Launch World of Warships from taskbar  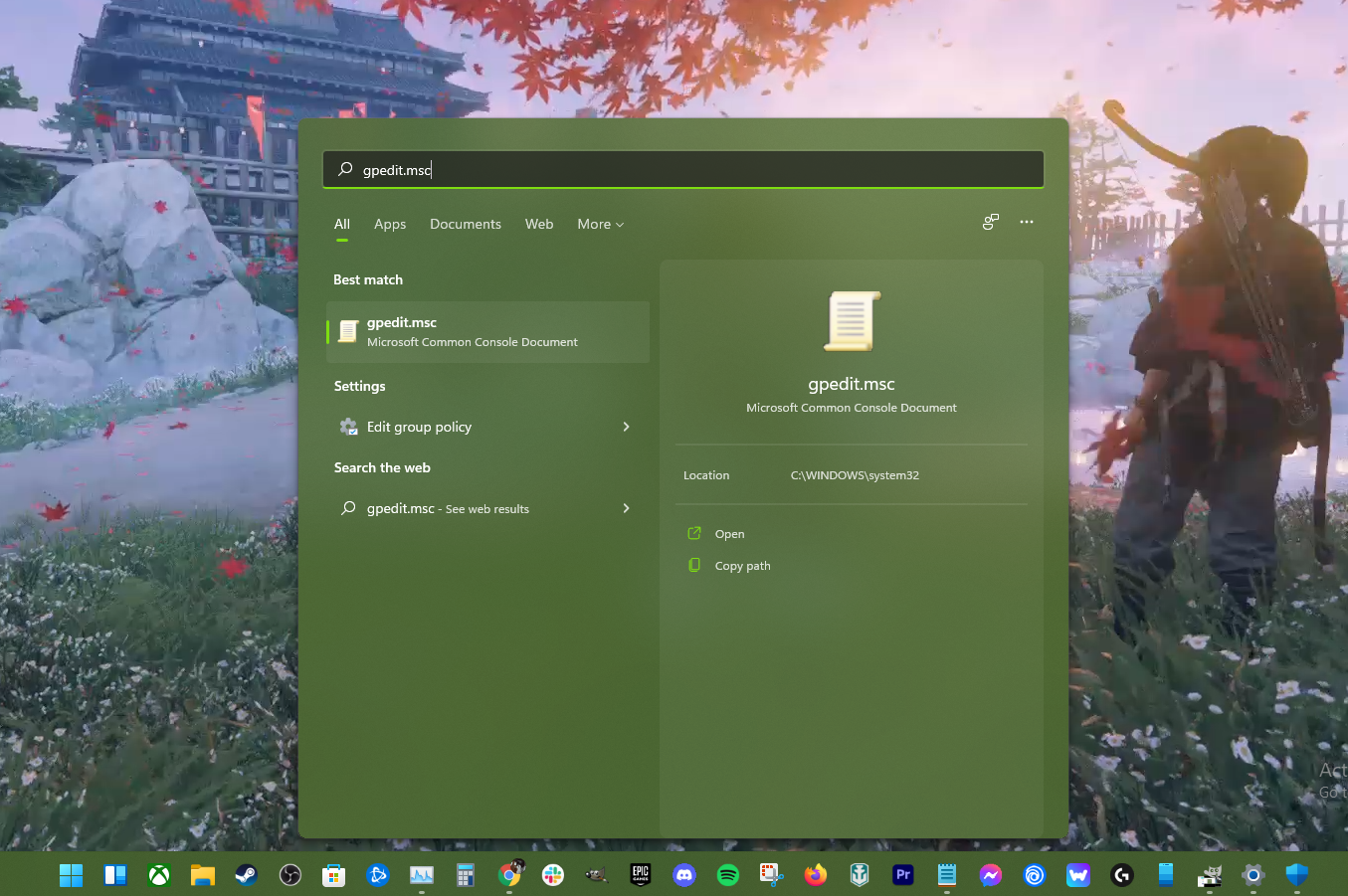pos(860,875)
